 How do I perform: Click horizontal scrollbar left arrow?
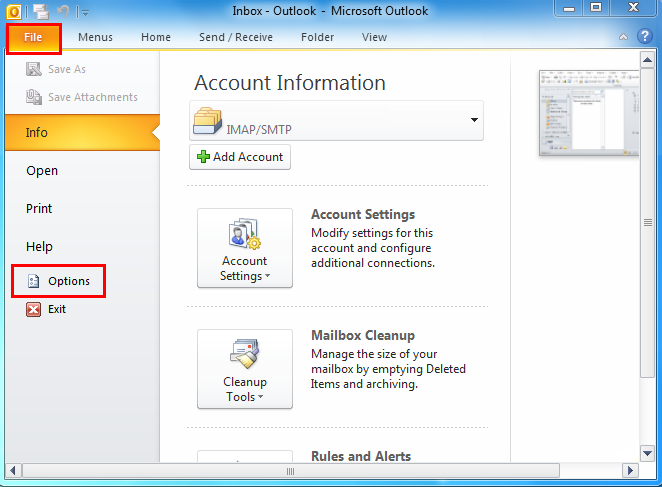tap(13, 470)
